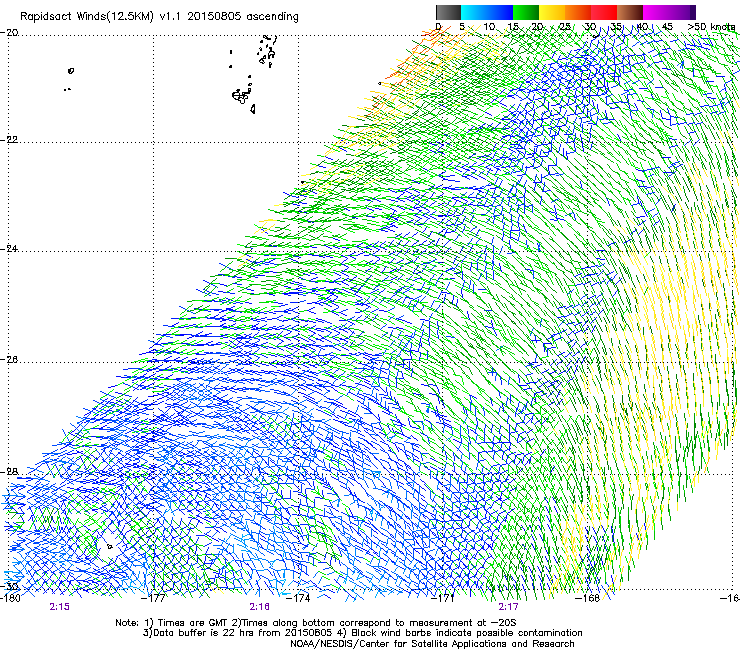Click the '>50 knots' legend label
This screenshot has width=740, height=650.
(x=711, y=27)
